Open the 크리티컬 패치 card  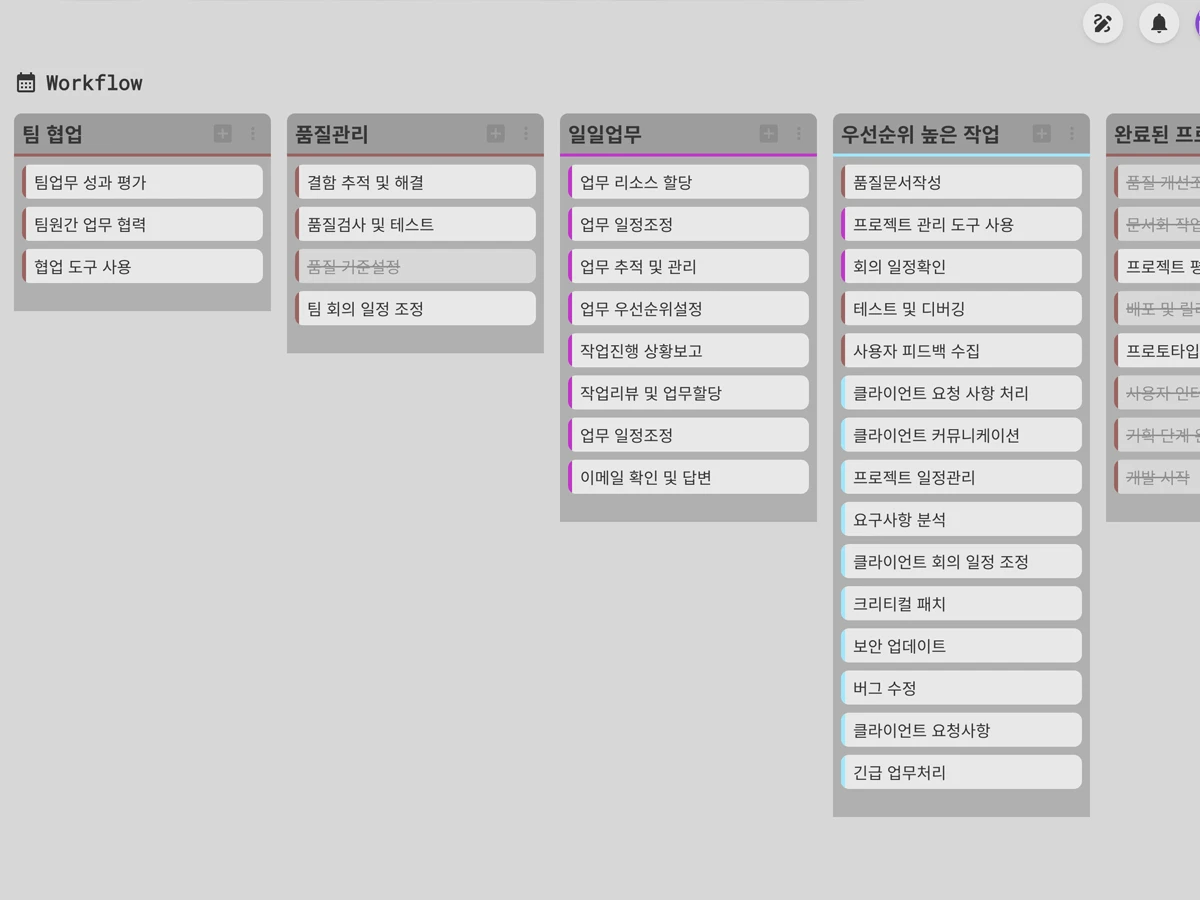tap(961, 603)
